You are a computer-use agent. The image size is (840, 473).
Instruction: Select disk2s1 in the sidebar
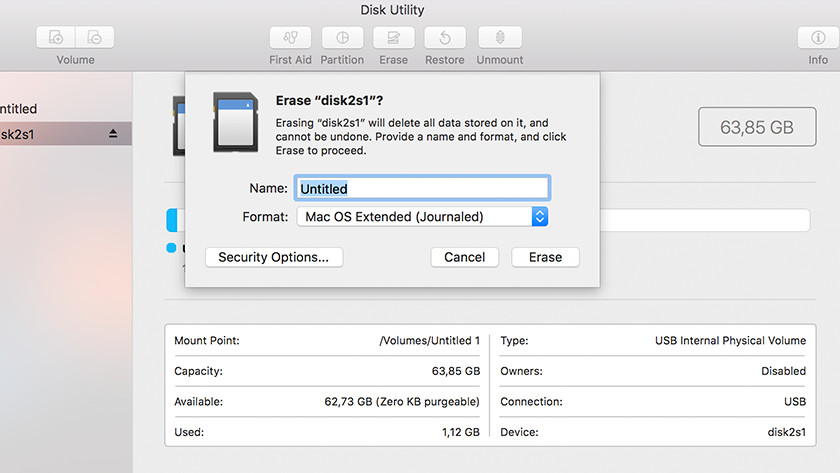coord(40,134)
